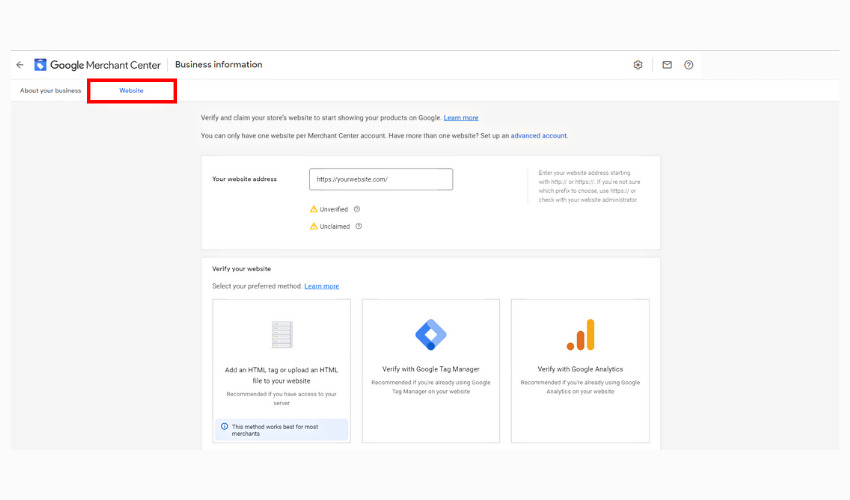Click the Google Tag Manager diamond icon
This screenshot has height=500, width=850.
pyautogui.click(x=430, y=334)
